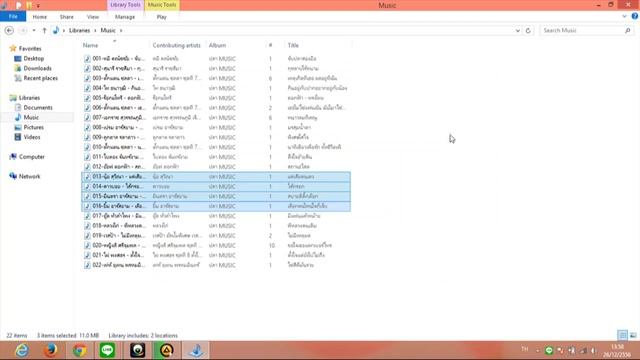The image size is (640, 360).
Task: Select Network in the navigation pane
Action: [29, 176]
